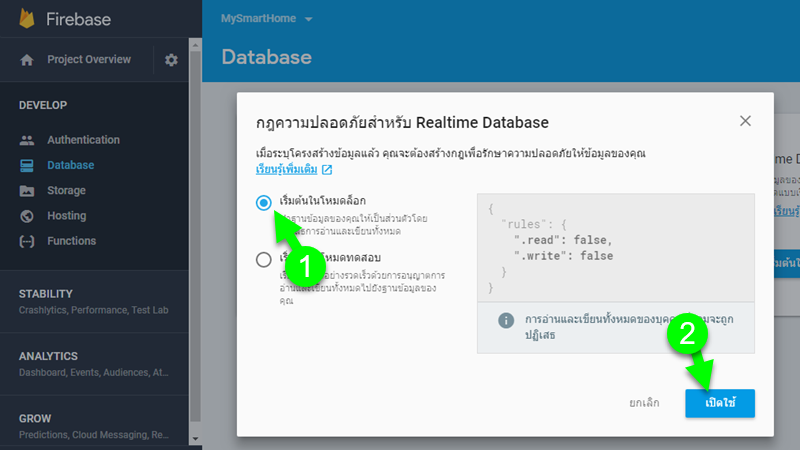Click the sidebar scrollbar thumb
Viewport: 800px width, 450px height.
coord(195,236)
